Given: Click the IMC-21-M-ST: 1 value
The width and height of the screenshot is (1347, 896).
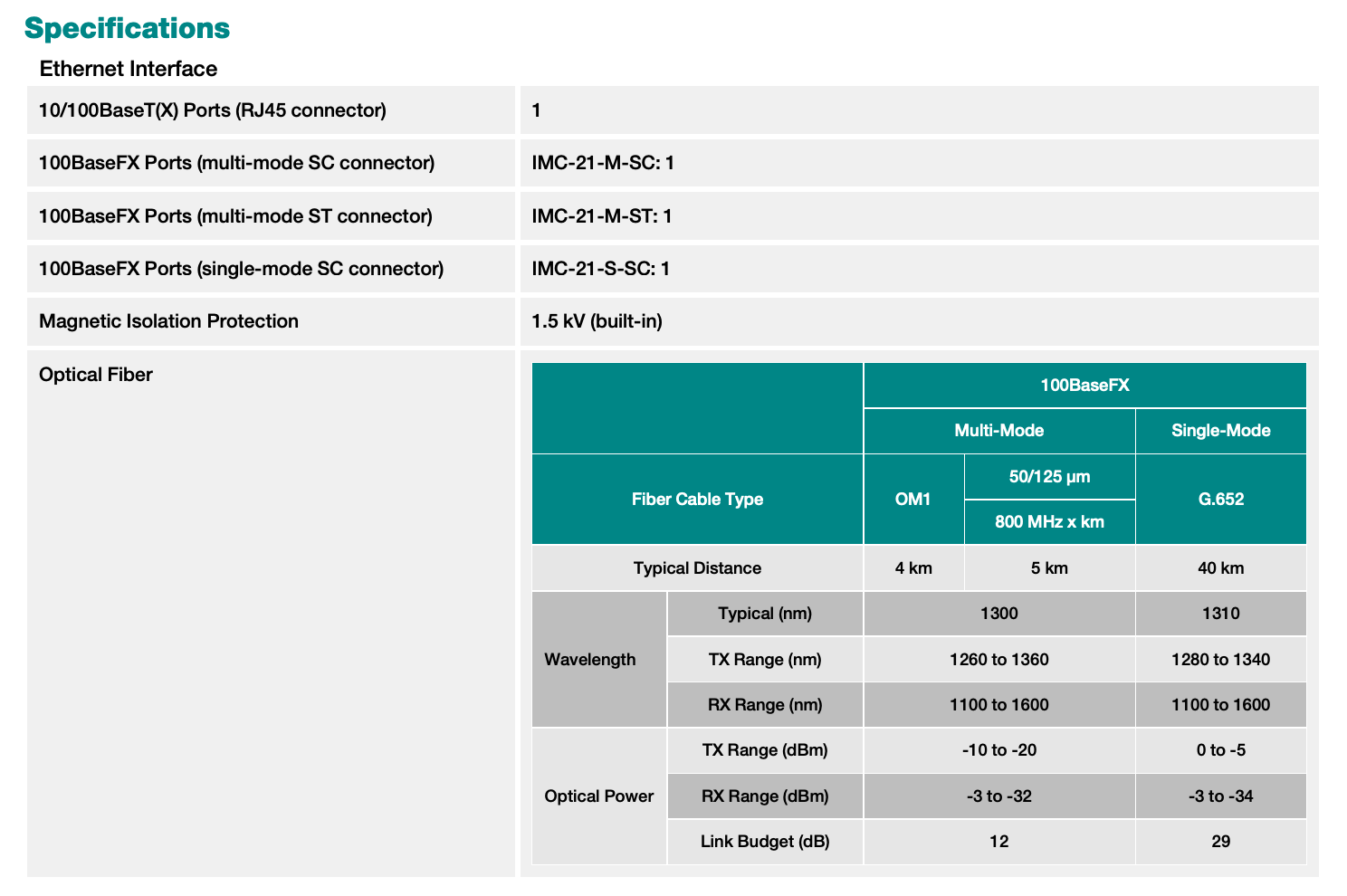Looking at the screenshot, I should [x=602, y=216].
